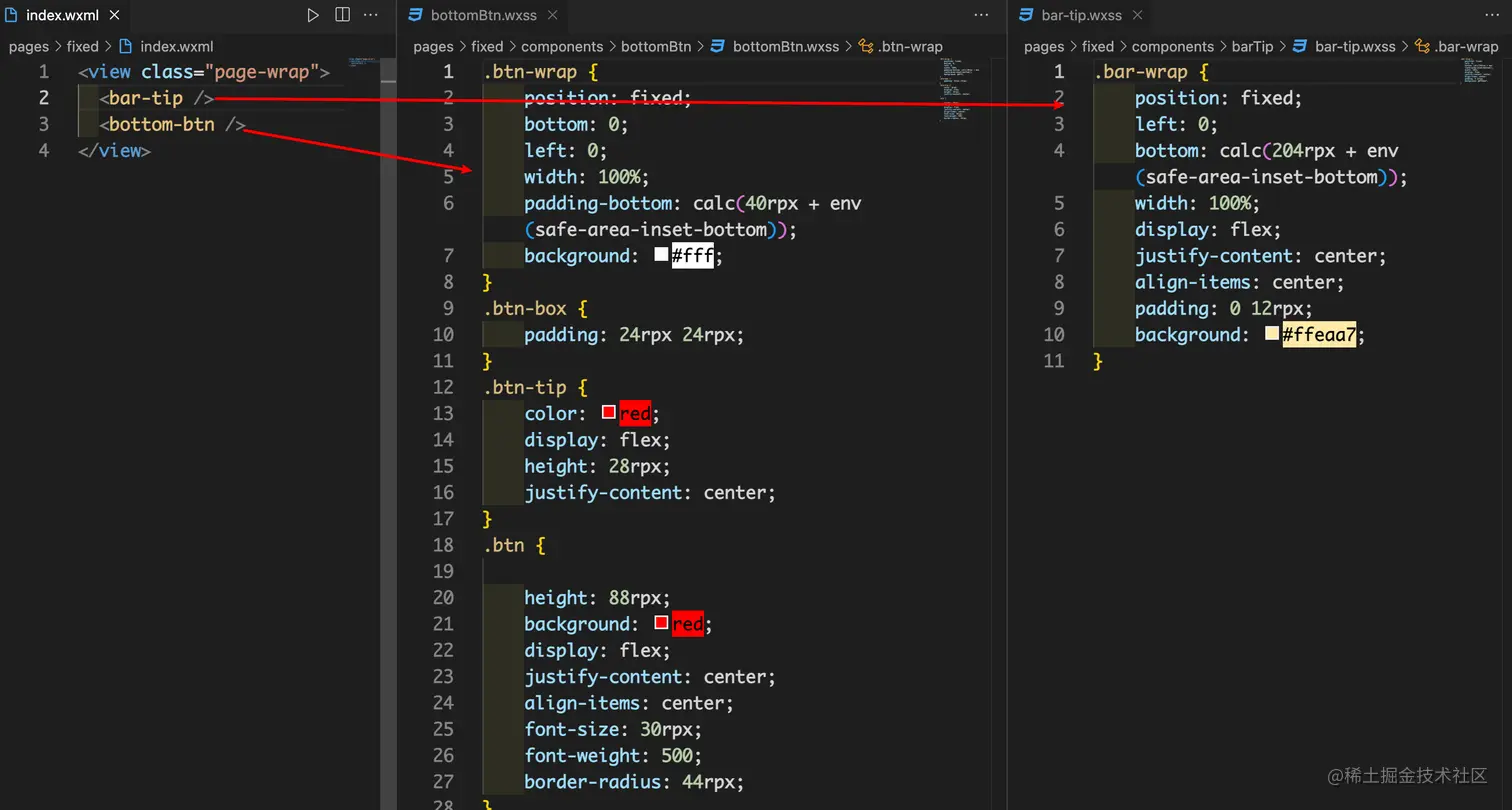The width and height of the screenshot is (1512, 810).
Task: Open 'pages' breadcrumb in bar-tip.wxss editor
Action: [1044, 46]
